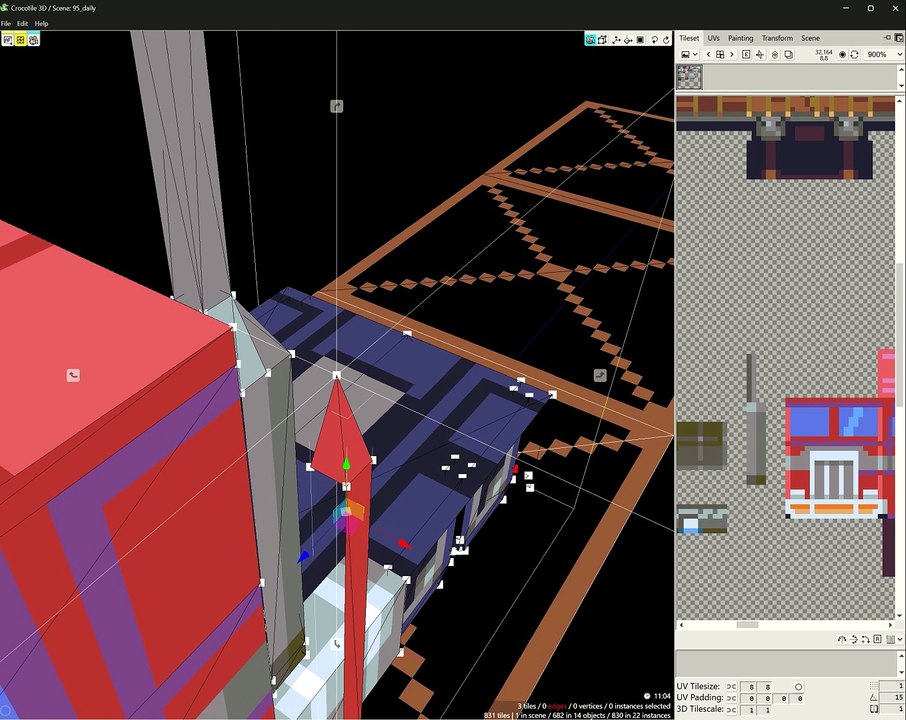
Task: Go to the next tileset with the right chevron
Action: [x=732, y=54]
